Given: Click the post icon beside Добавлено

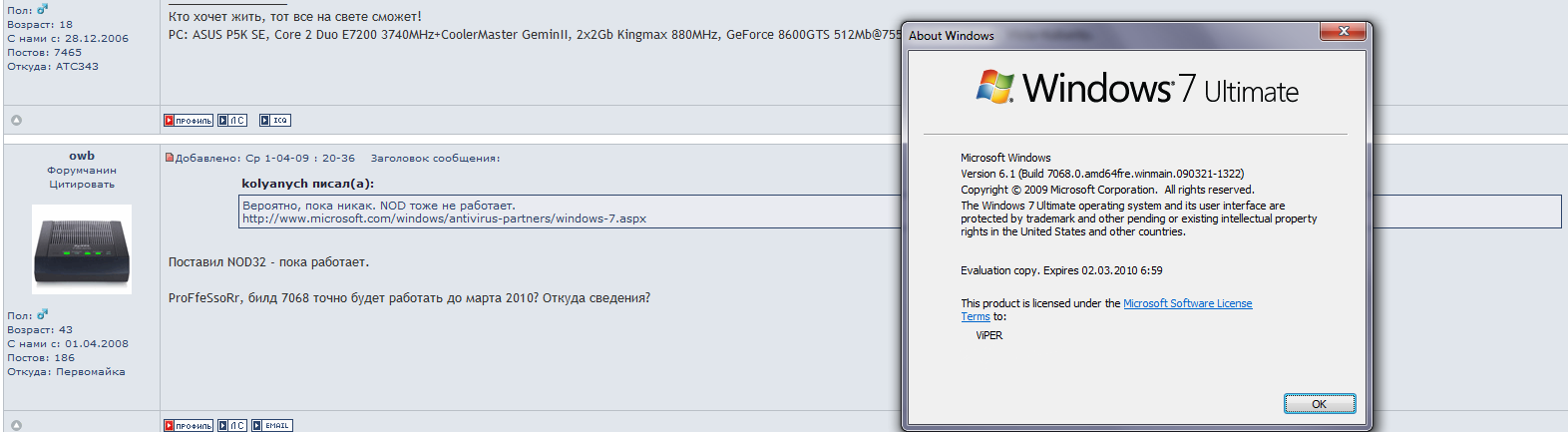Looking at the screenshot, I should point(170,158).
